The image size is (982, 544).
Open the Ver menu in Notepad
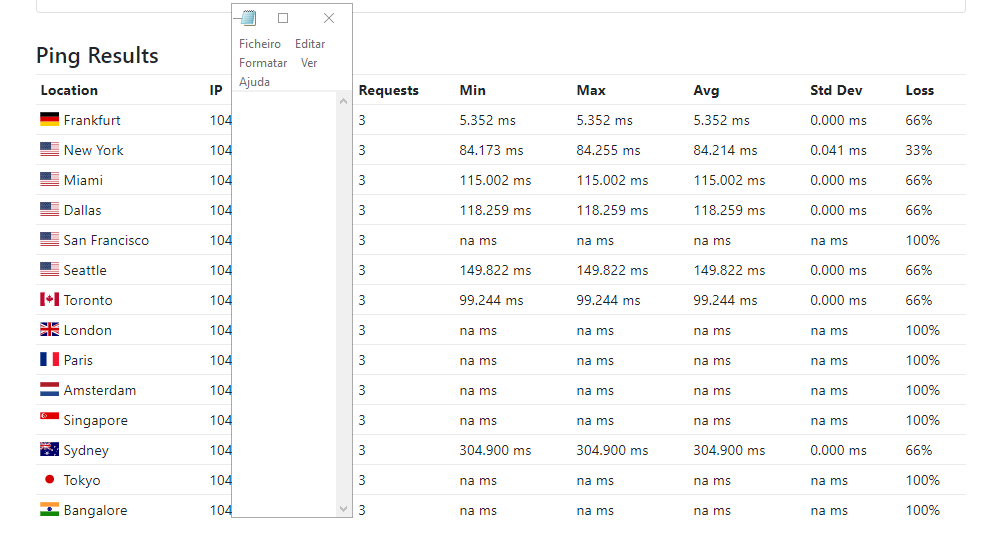309,63
